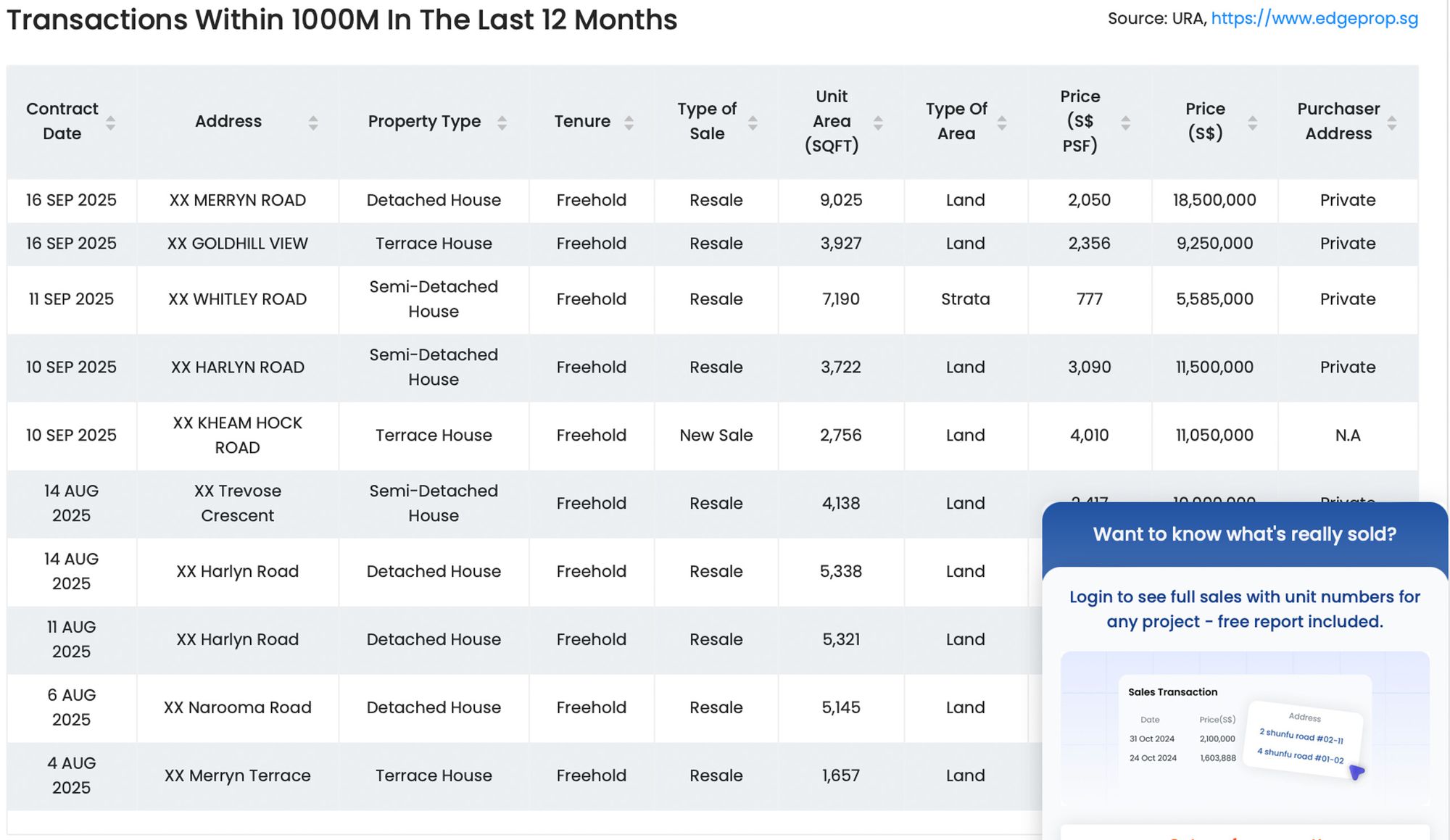Click 'Login to see full sales' text
The height and width of the screenshot is (840, 1450).
(x=1244, y=609)
